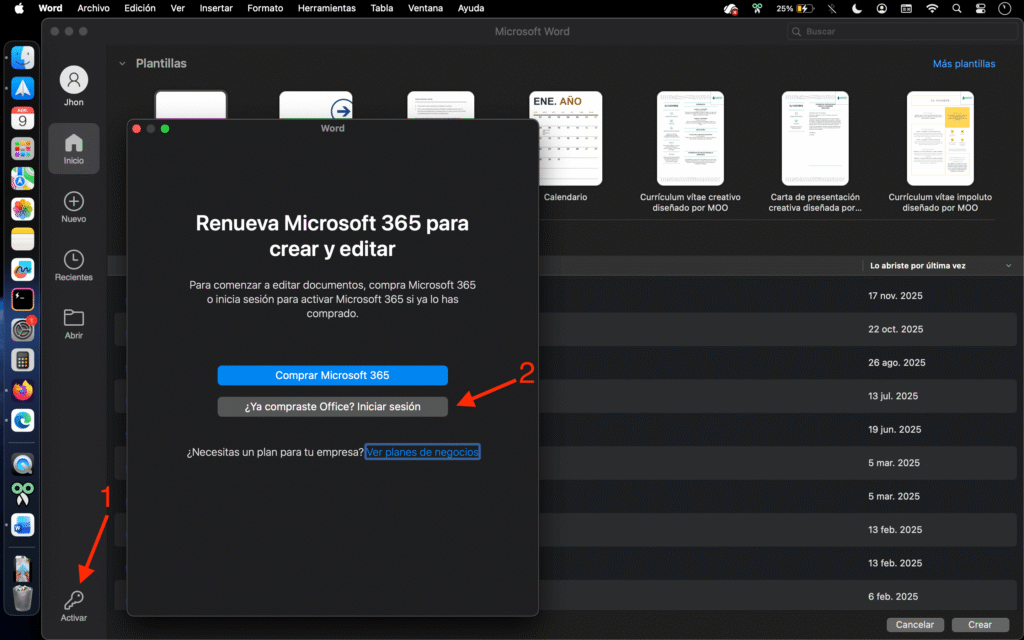The width and height of the screenshot is (1024, 640).
Task: Collapse the Plantillas section chevron
Action: (122, 64)
